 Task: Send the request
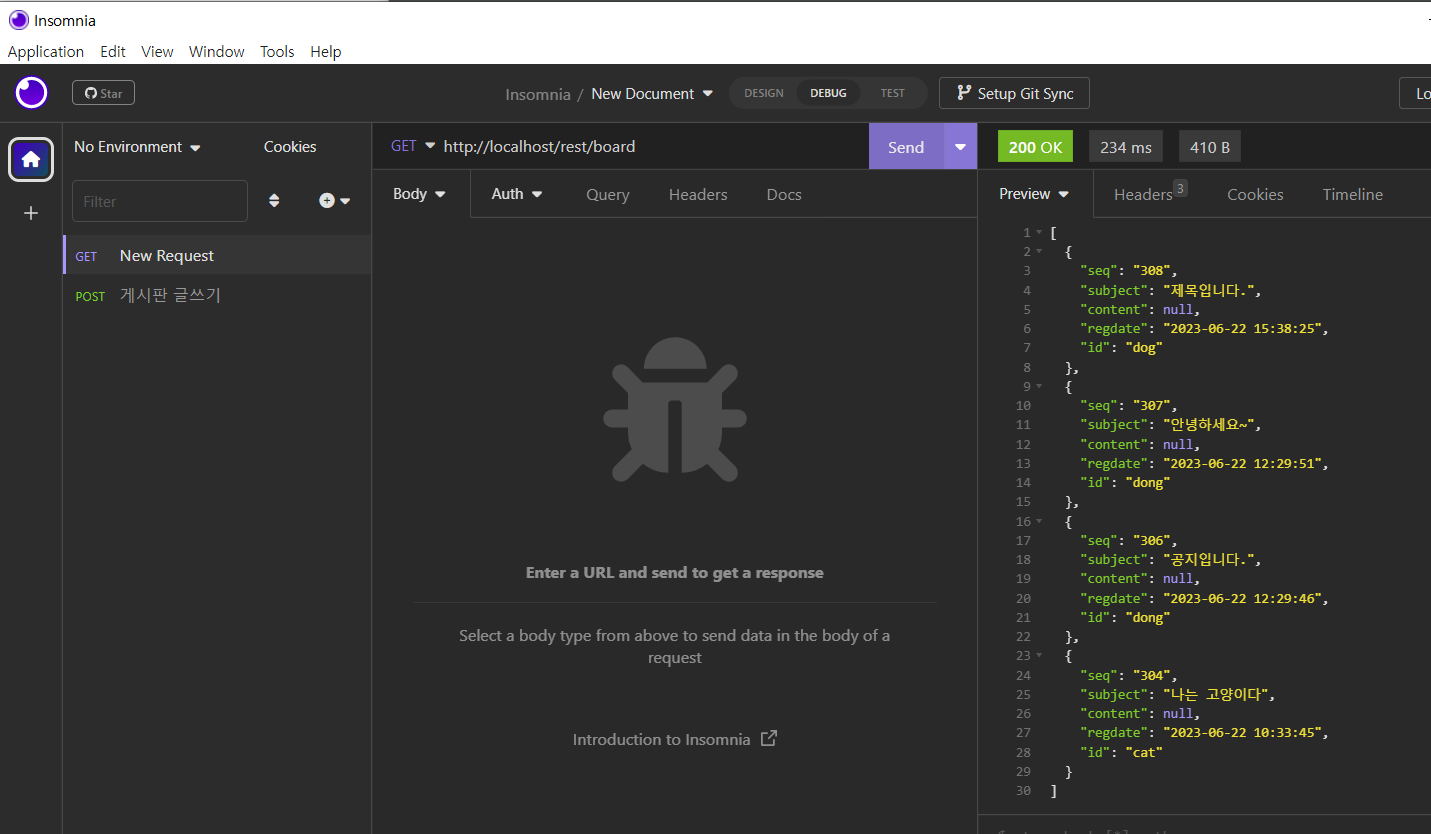pos(906,147)
